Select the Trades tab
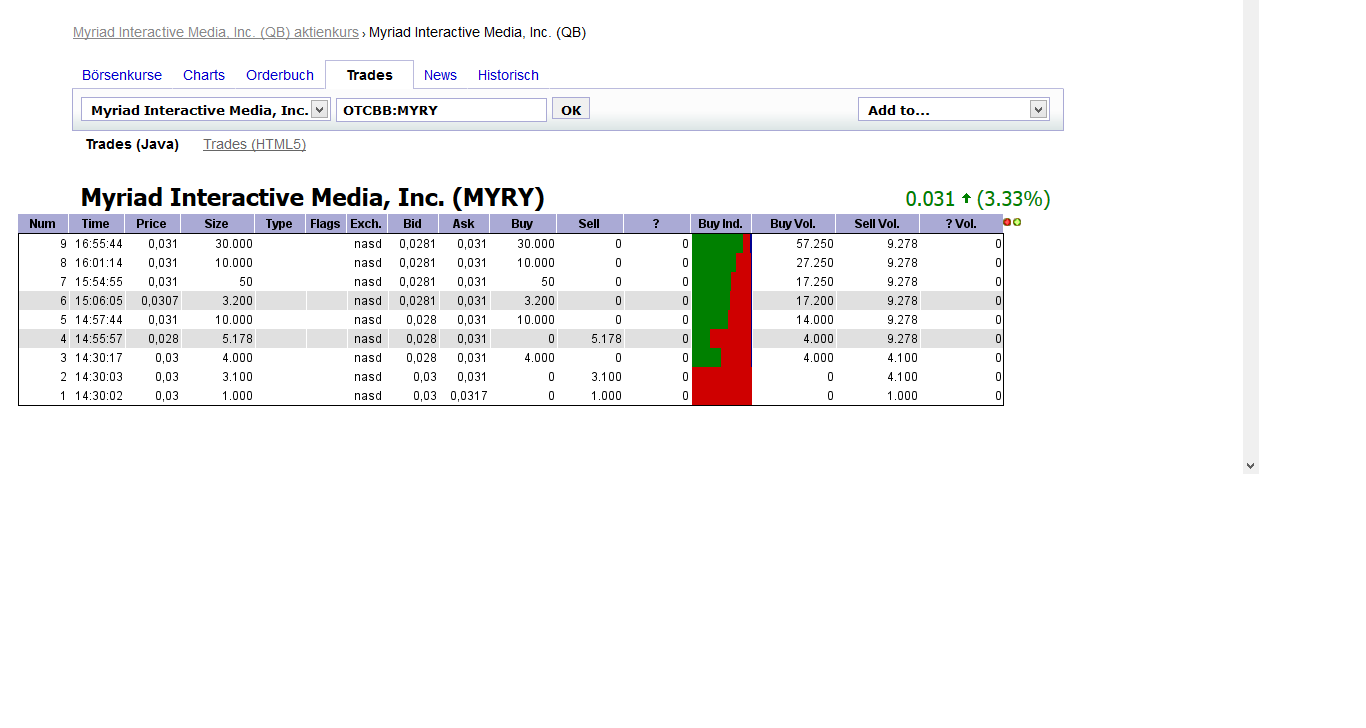The image size is (1366, 728). point(369,75)
